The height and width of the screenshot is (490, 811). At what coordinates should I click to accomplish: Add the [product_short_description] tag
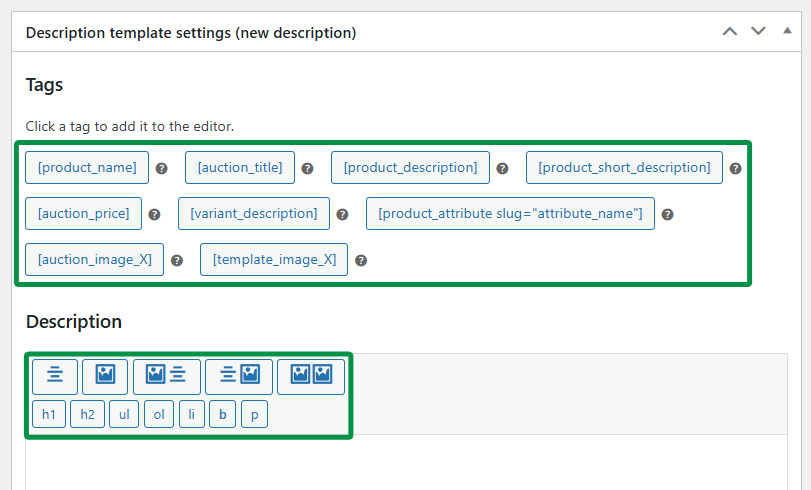click(x=624, y=168)
